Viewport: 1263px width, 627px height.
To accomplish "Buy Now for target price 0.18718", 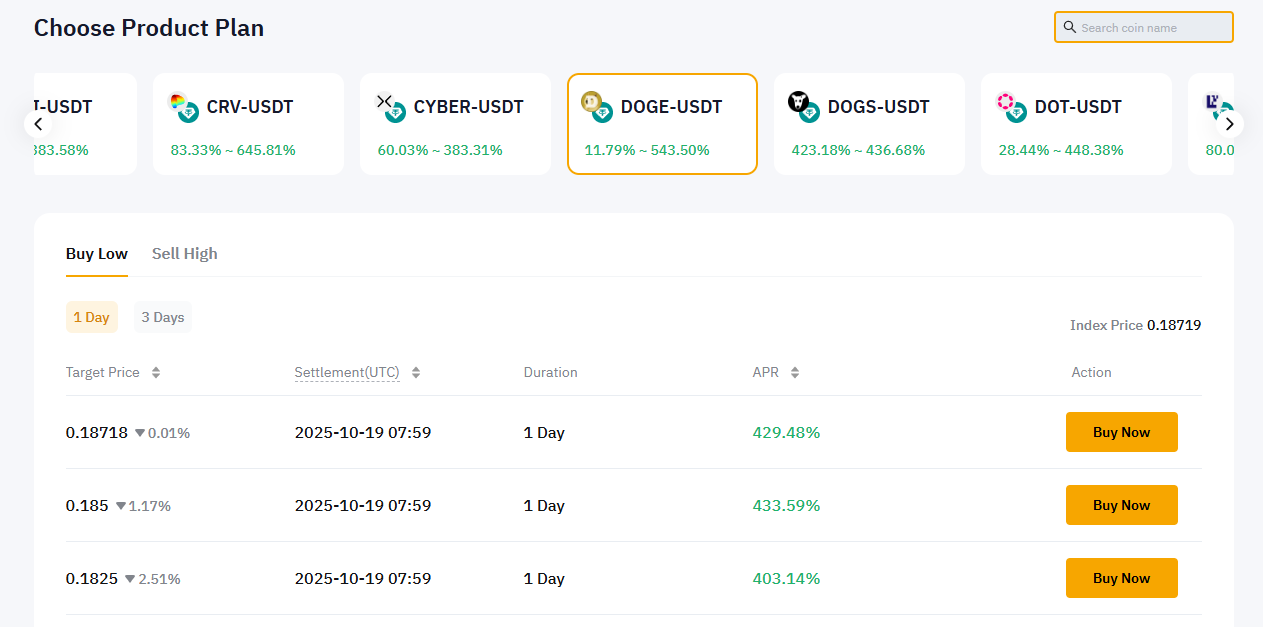I will point(1122,432).
